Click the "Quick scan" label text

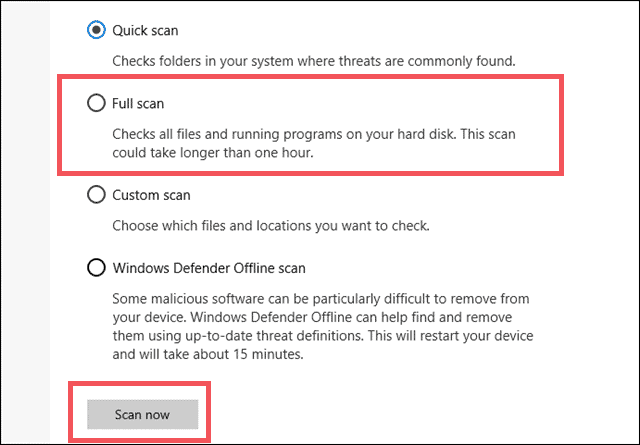[148, 30]
